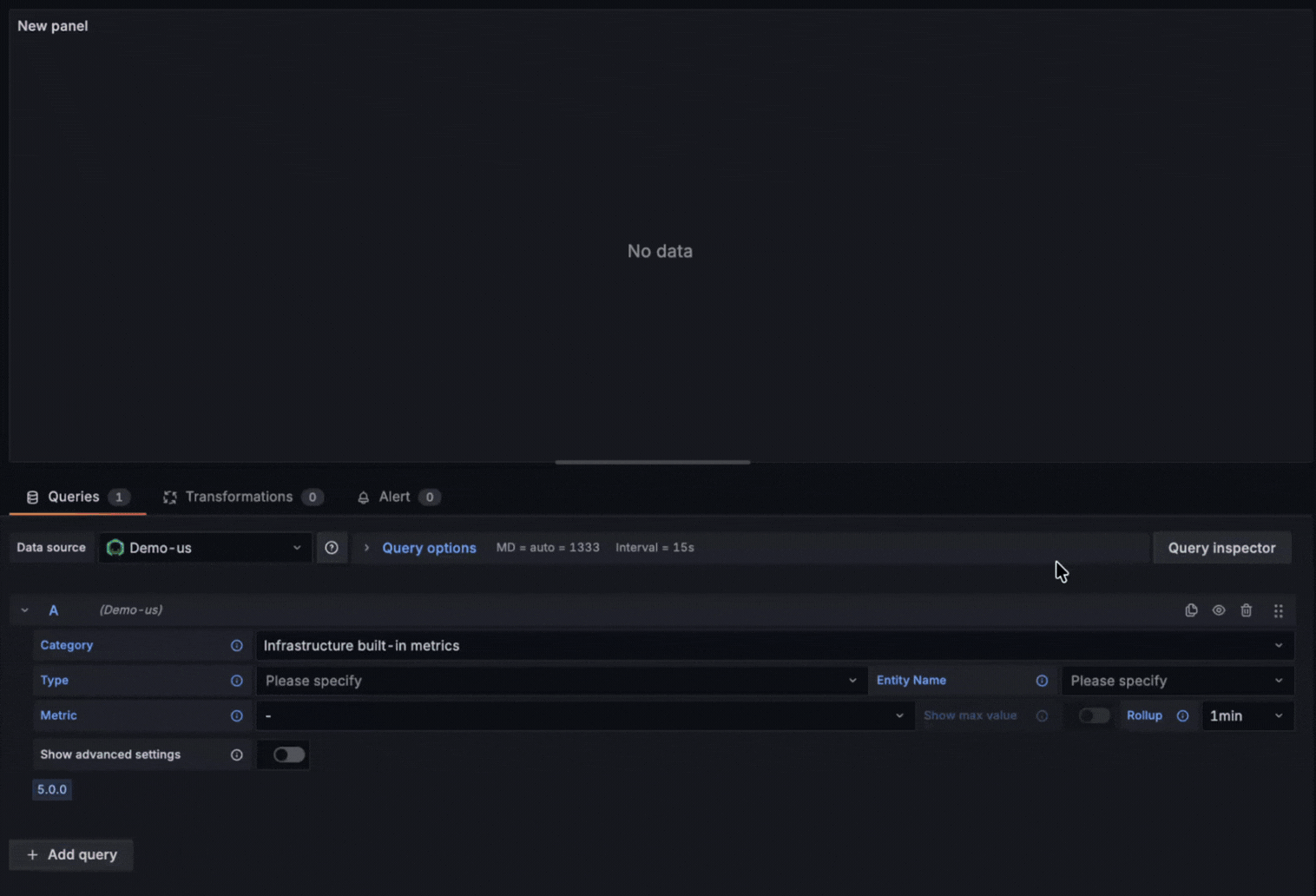
Task: Show info tooltip for Show max value
Action: point(1042,715)
